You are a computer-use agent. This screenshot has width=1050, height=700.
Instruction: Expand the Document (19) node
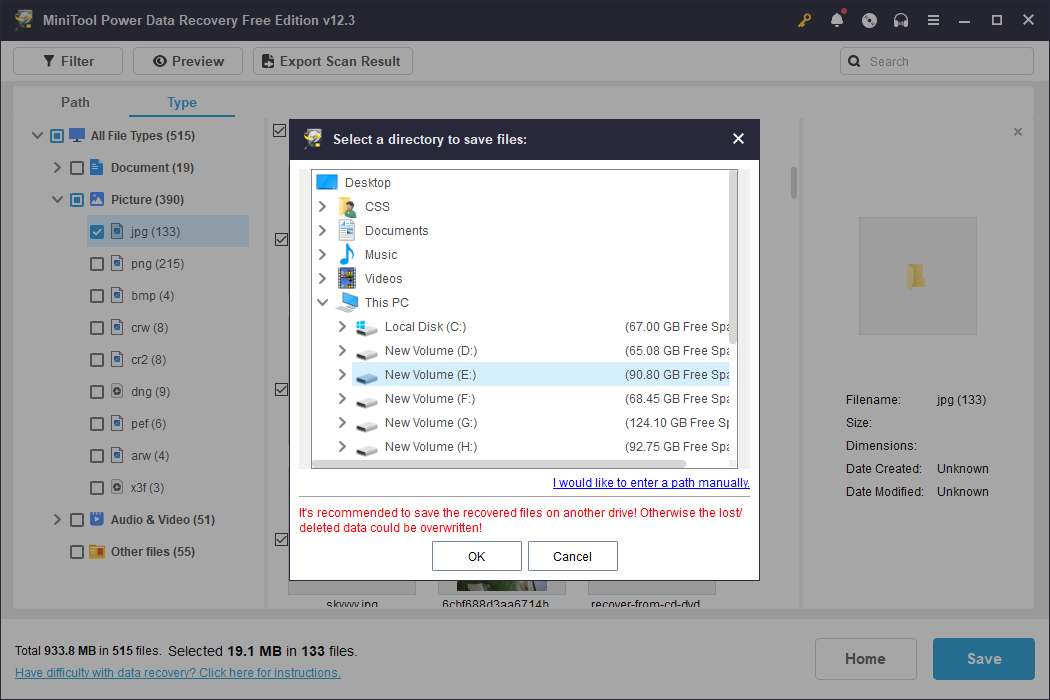click(57, 167)
